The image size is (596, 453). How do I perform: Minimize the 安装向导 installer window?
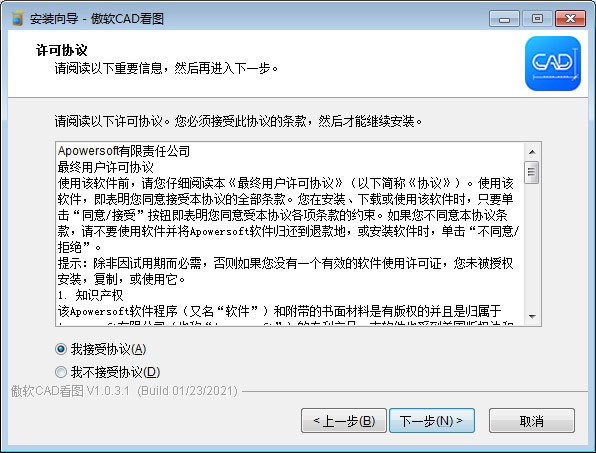[504, 19]
